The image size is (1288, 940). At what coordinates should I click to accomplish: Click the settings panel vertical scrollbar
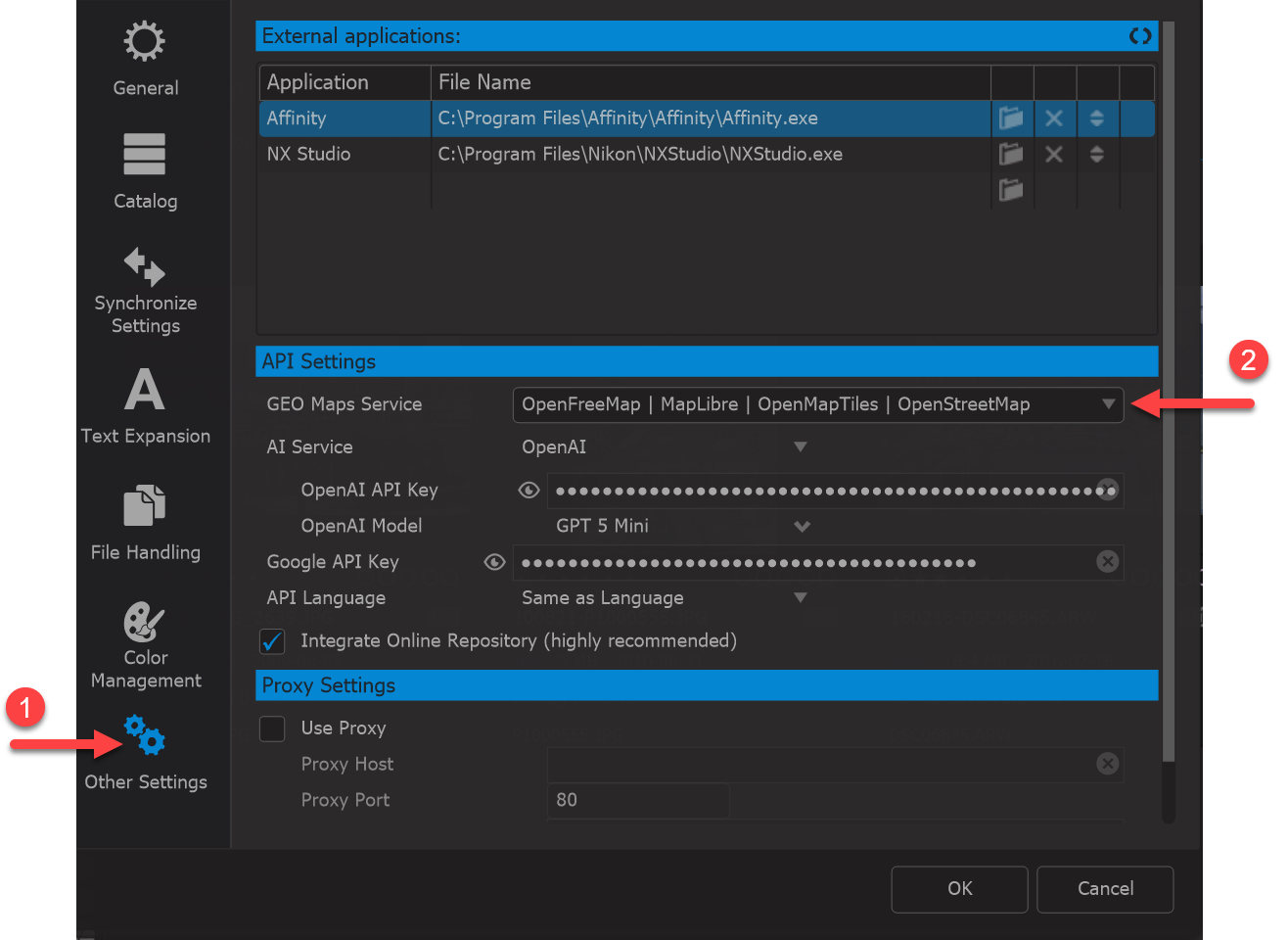click(x=1168, y=392)
